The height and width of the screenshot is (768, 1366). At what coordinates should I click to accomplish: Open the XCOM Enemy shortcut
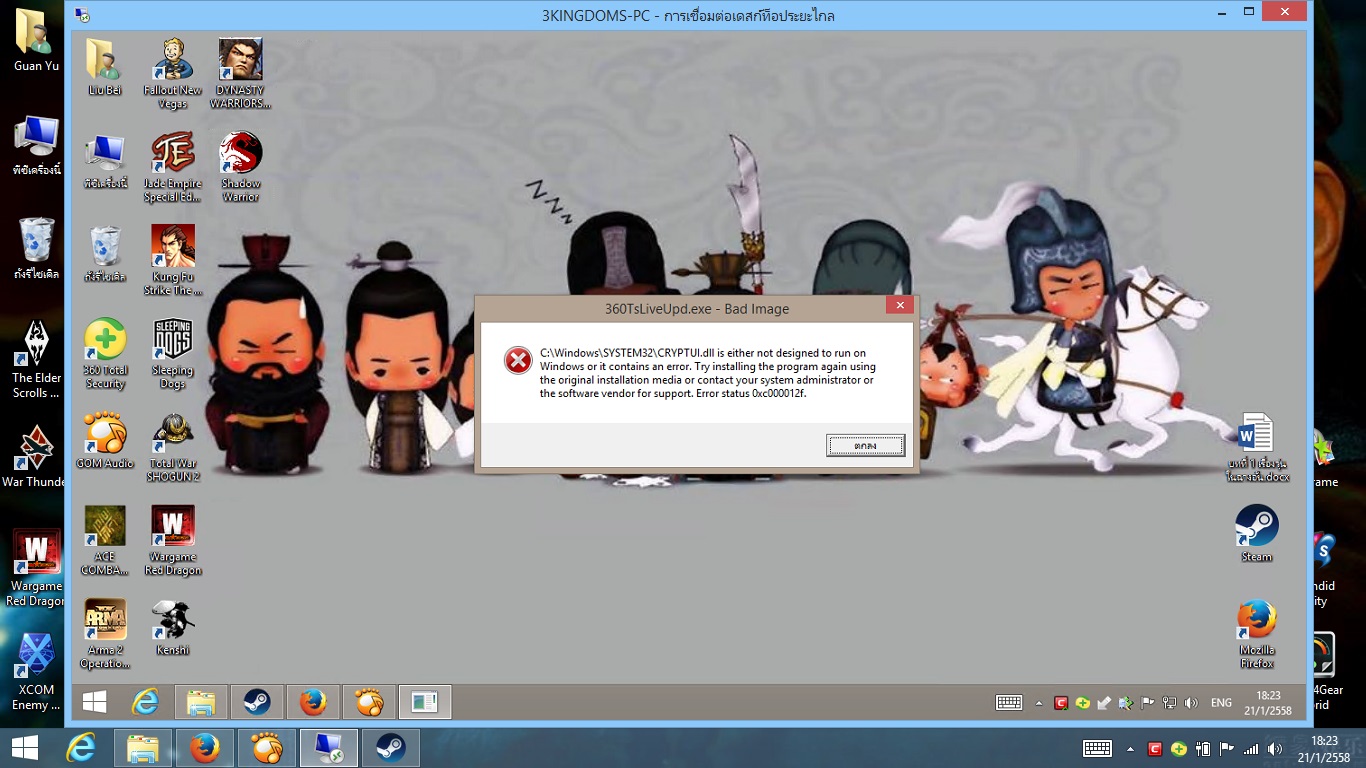[36, 671]
